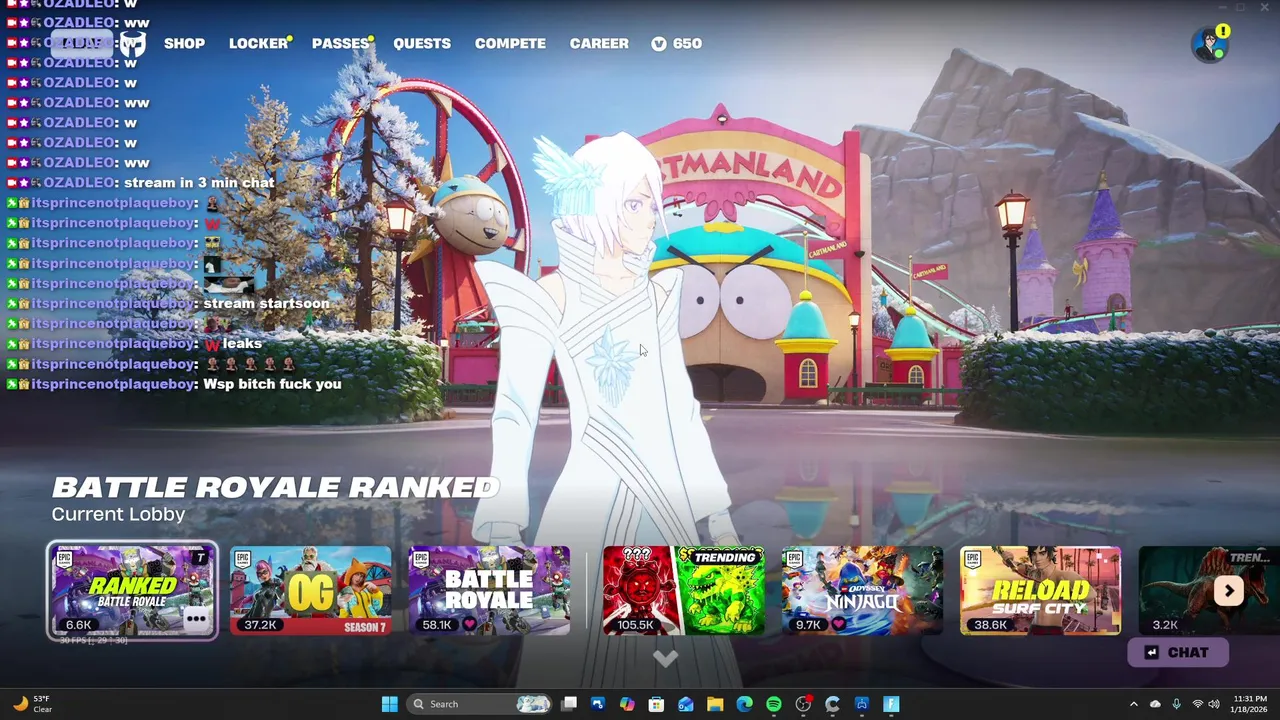
Task: Expand more content with the down chevron
Action: (666, 658)
